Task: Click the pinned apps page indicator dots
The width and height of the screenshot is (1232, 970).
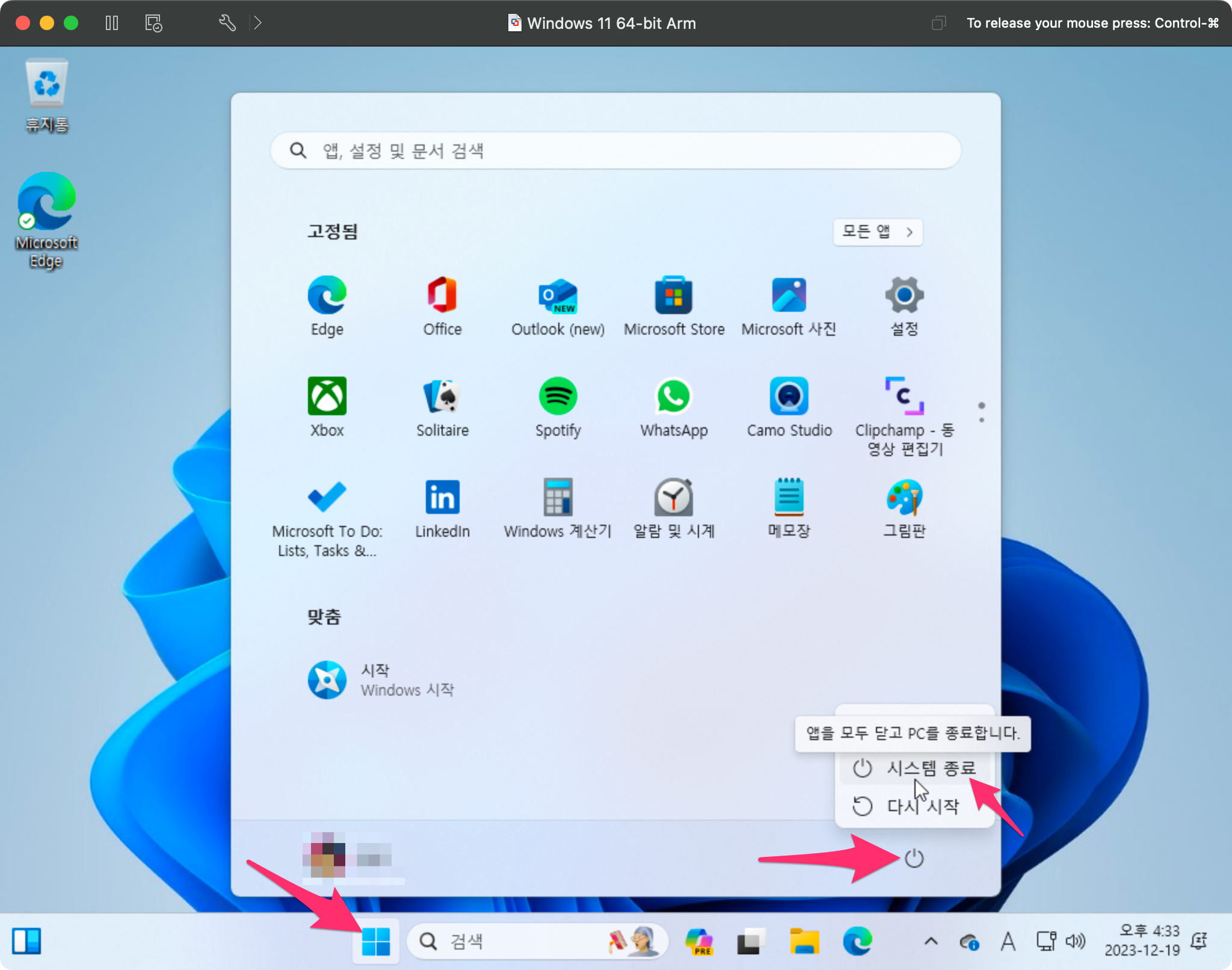Action: click(981, 412)
